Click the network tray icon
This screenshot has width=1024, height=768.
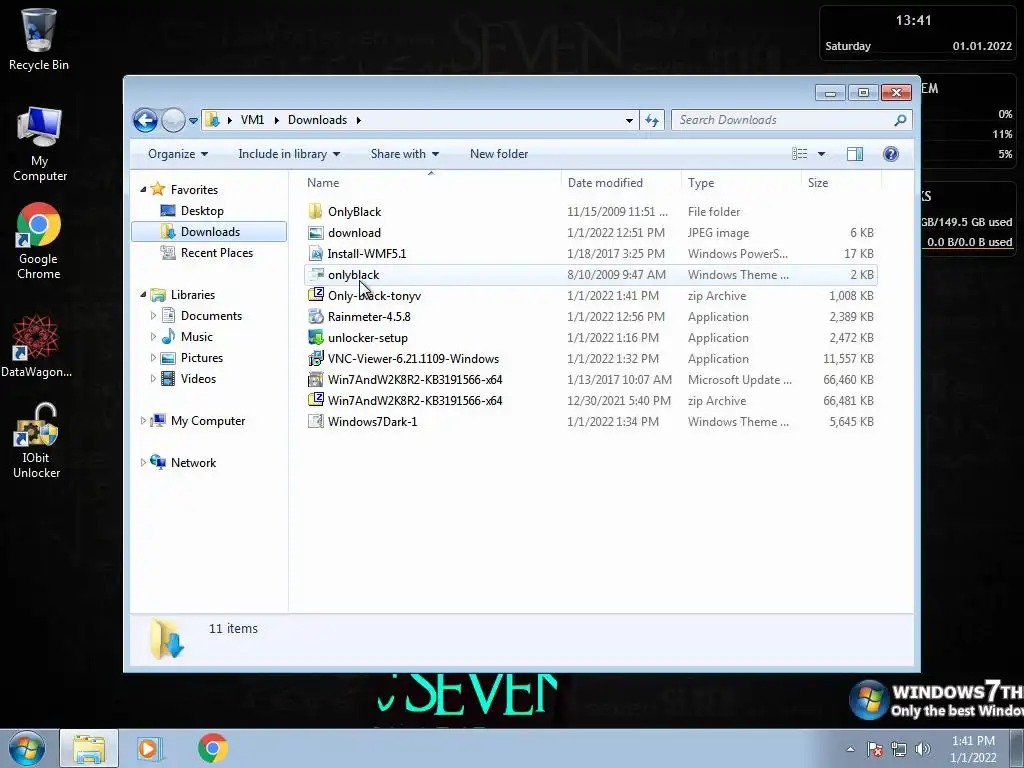[899, 749]
